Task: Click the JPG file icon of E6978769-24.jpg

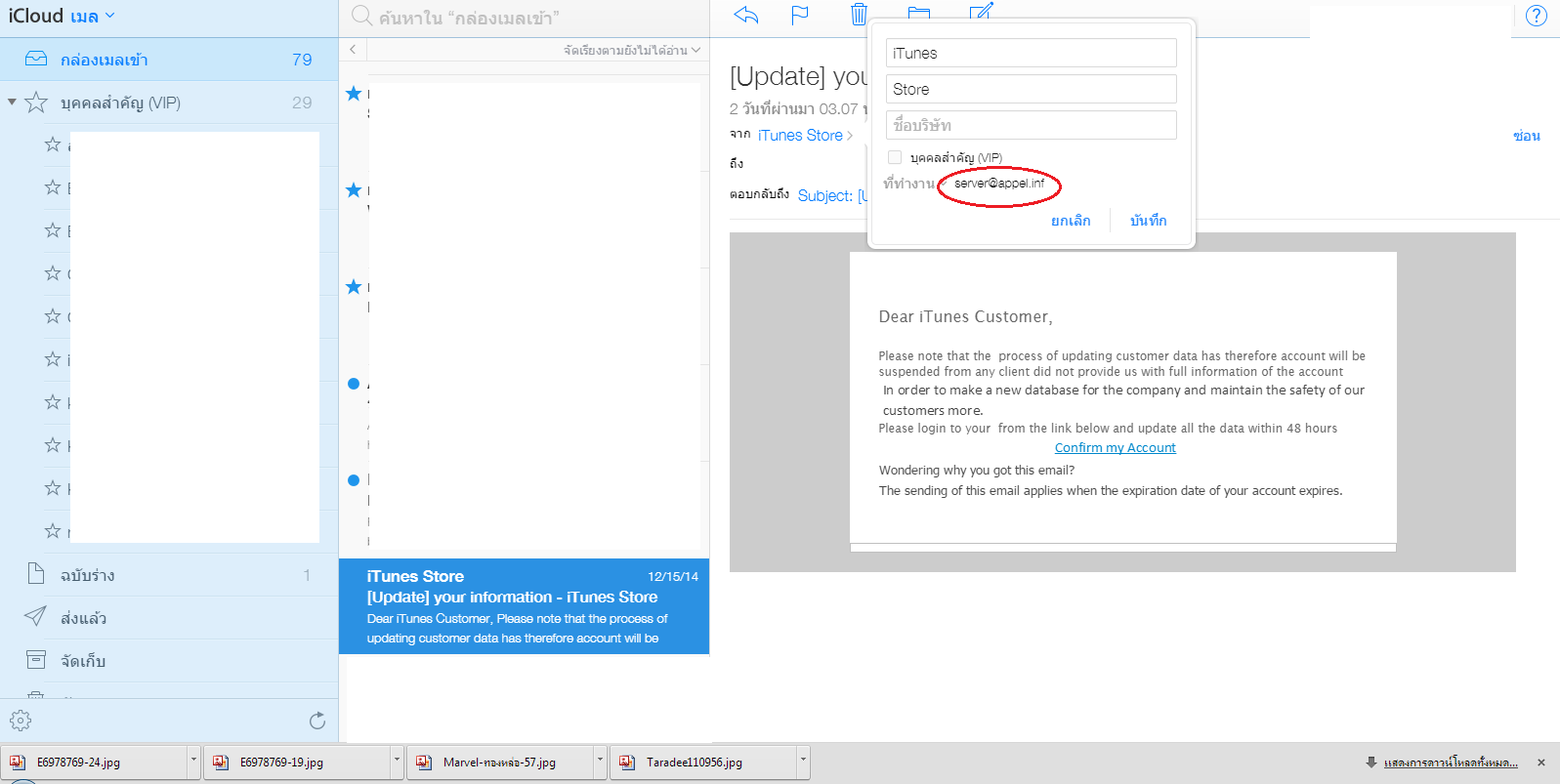Action: (18, 763)
